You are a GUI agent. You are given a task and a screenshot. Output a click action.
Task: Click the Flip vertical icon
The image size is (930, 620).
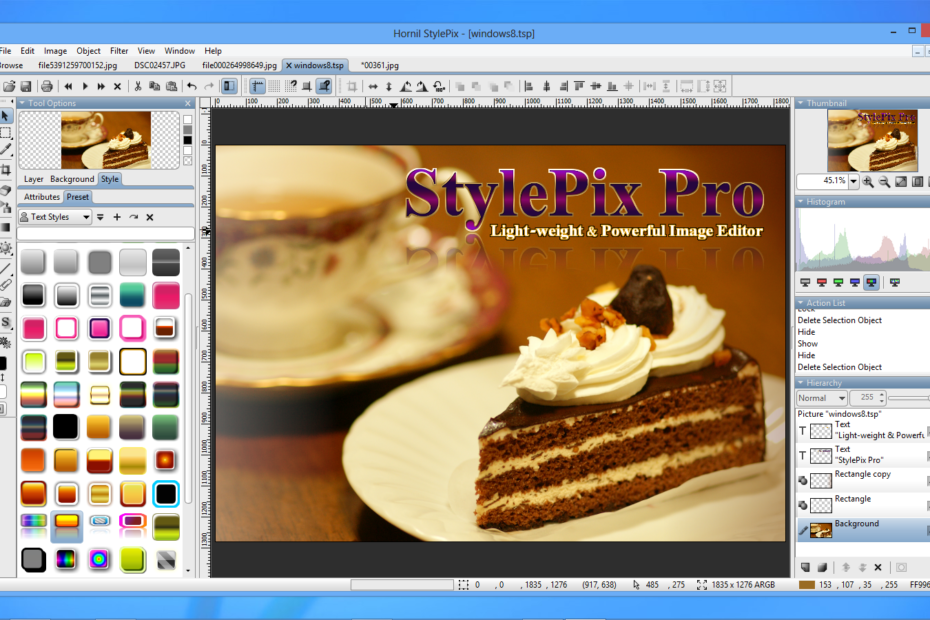click(x=389, y=87)
